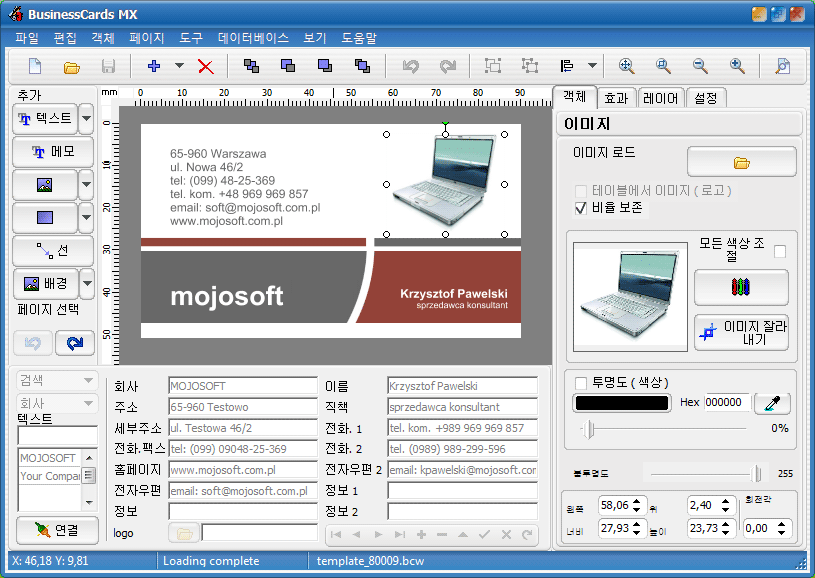Open print preview from the toolbar
The height and width of the screenshot is (578, 815).
782,66
